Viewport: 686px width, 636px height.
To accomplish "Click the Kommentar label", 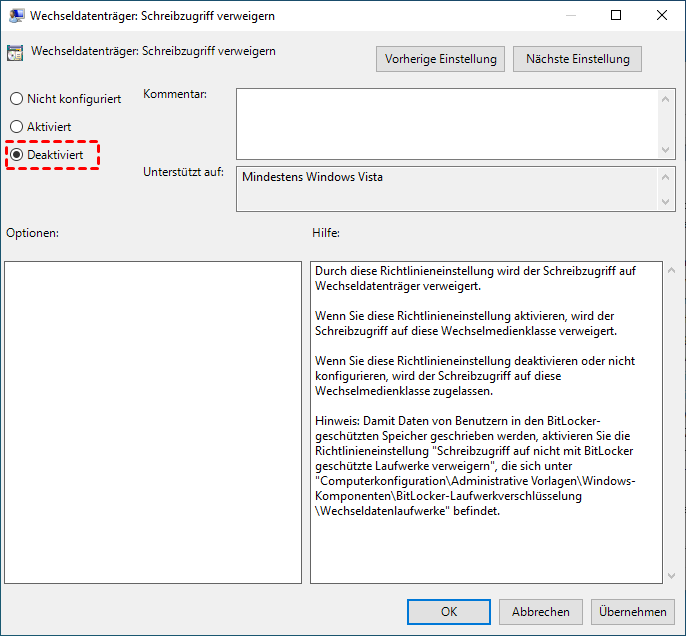I will [175, 94].
